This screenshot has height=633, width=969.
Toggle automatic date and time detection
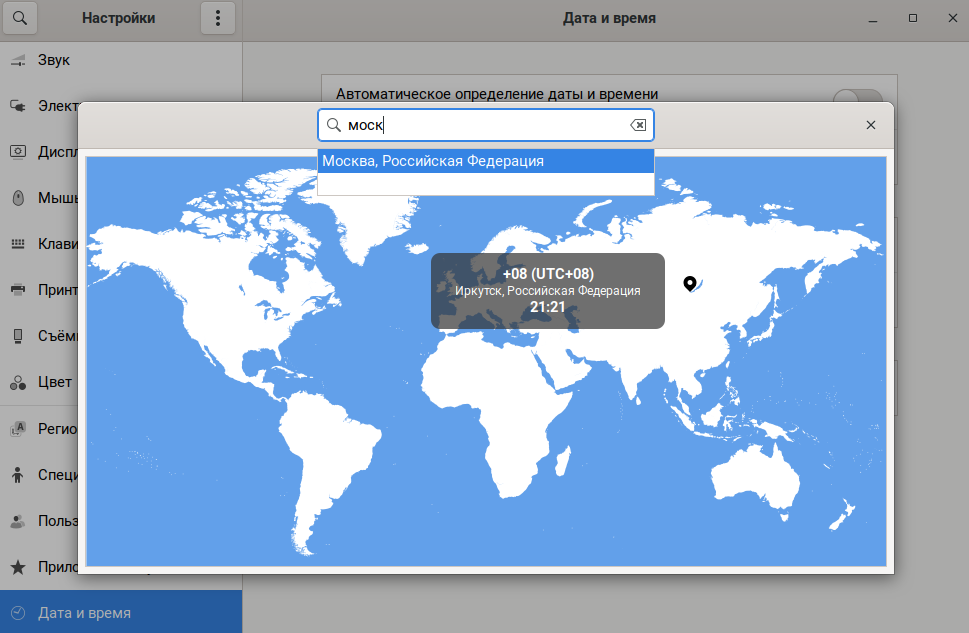pos(858,98)
